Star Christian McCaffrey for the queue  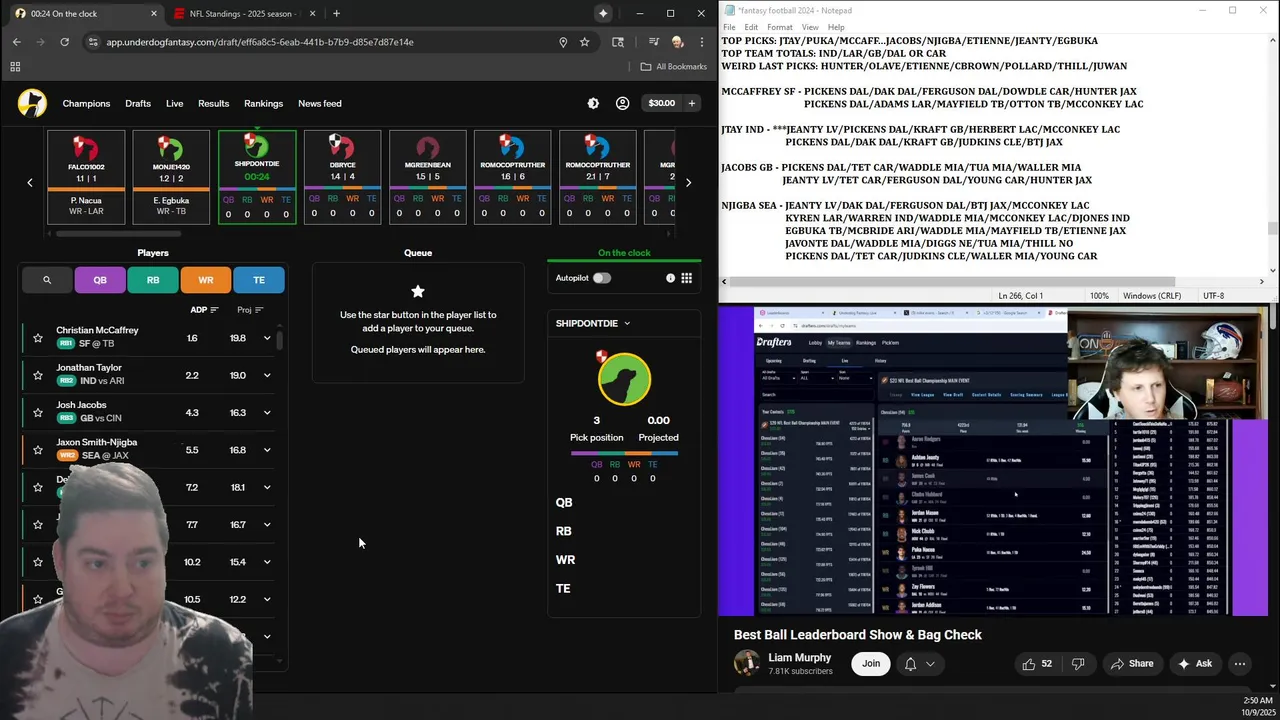click(x=38, y=338)
